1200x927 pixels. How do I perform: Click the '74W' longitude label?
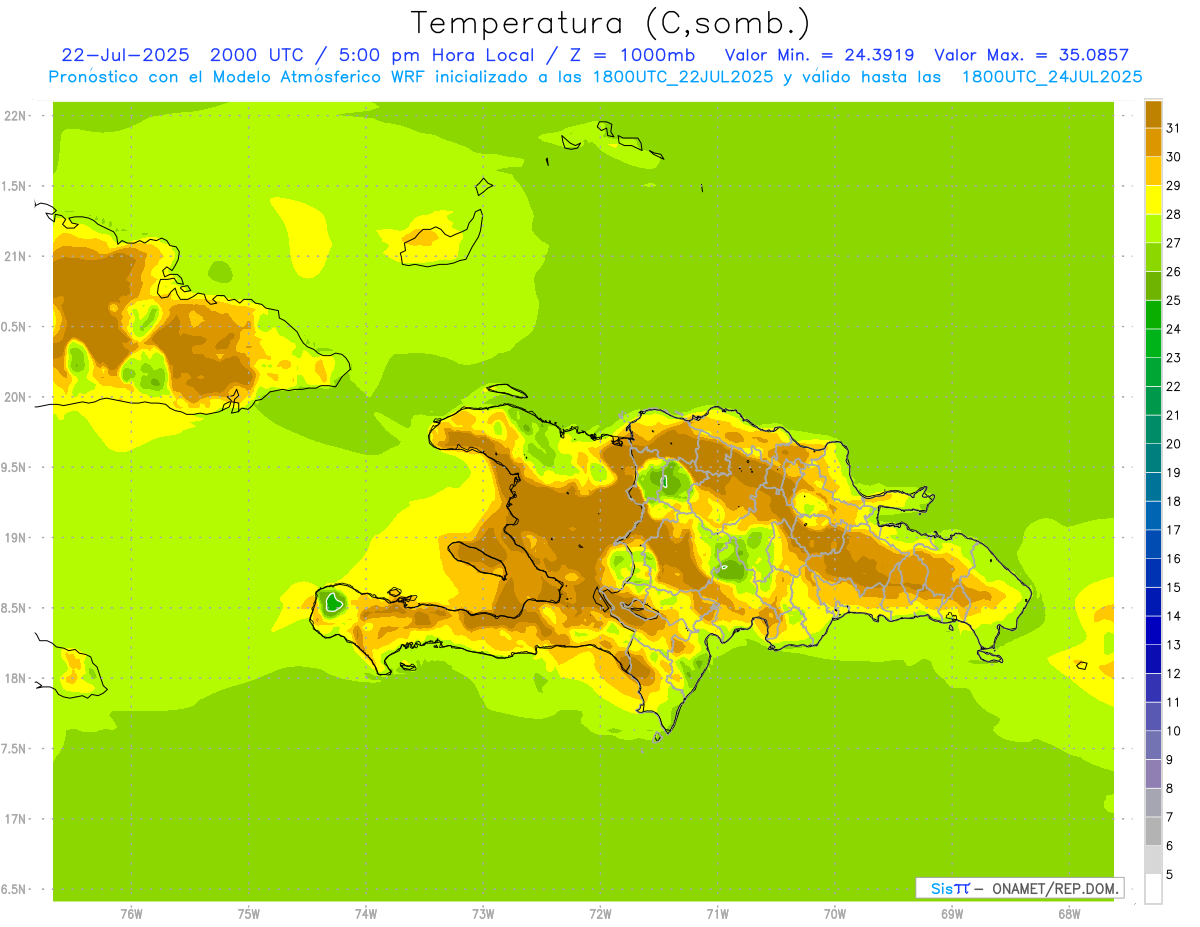pos(366,914)
